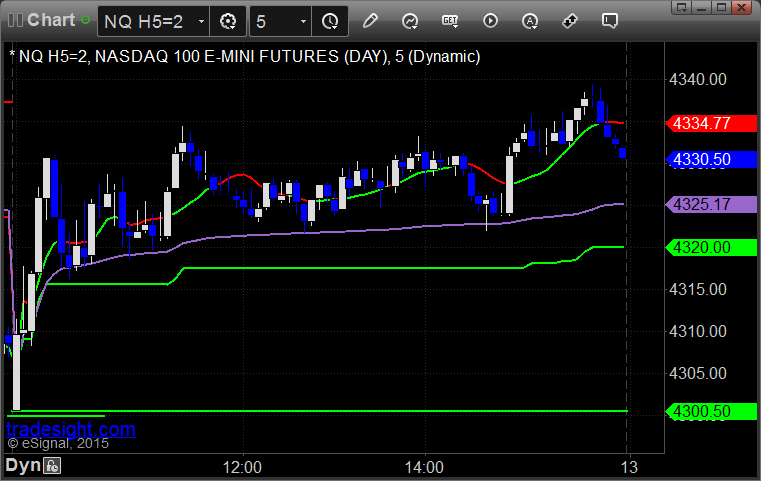Click the 4315.00 price axis label

click(698, 290)
